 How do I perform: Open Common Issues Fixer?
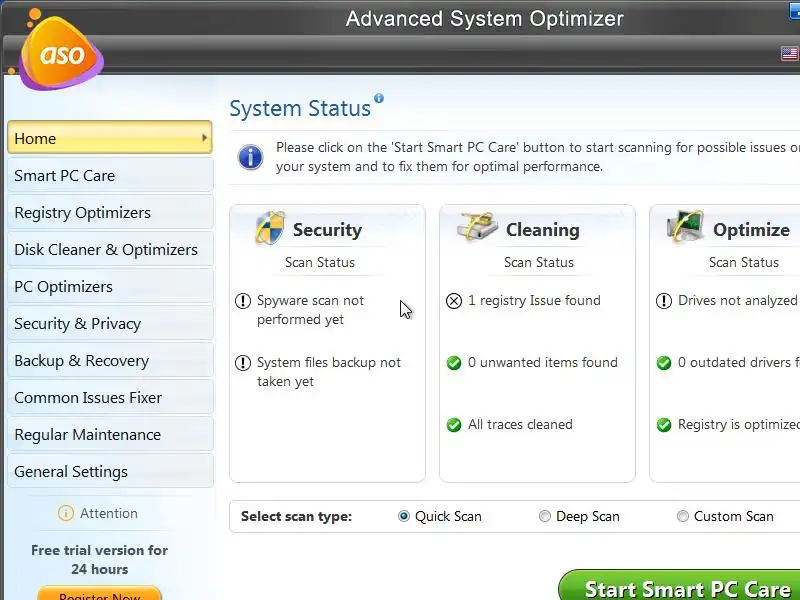[x=110, y=397]
